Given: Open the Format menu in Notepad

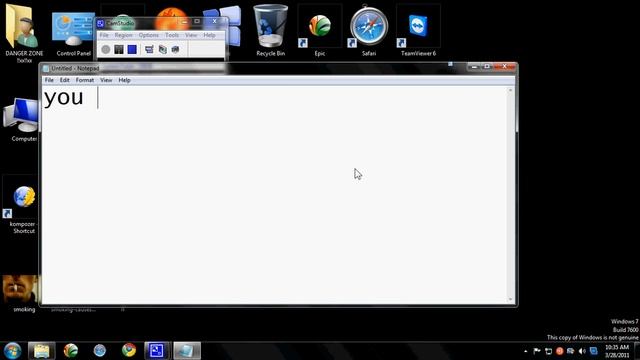Looking at the screenshot, I should 84,80.
